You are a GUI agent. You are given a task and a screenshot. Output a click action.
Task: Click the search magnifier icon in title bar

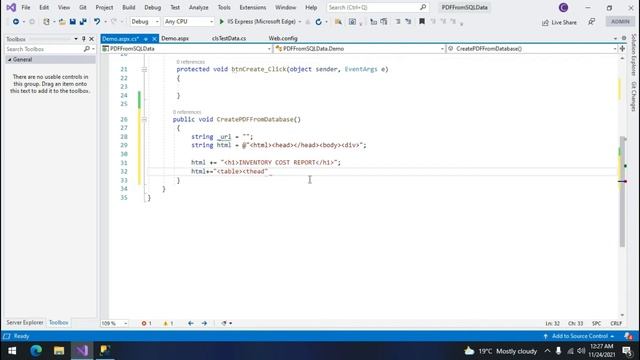point(423,7)
